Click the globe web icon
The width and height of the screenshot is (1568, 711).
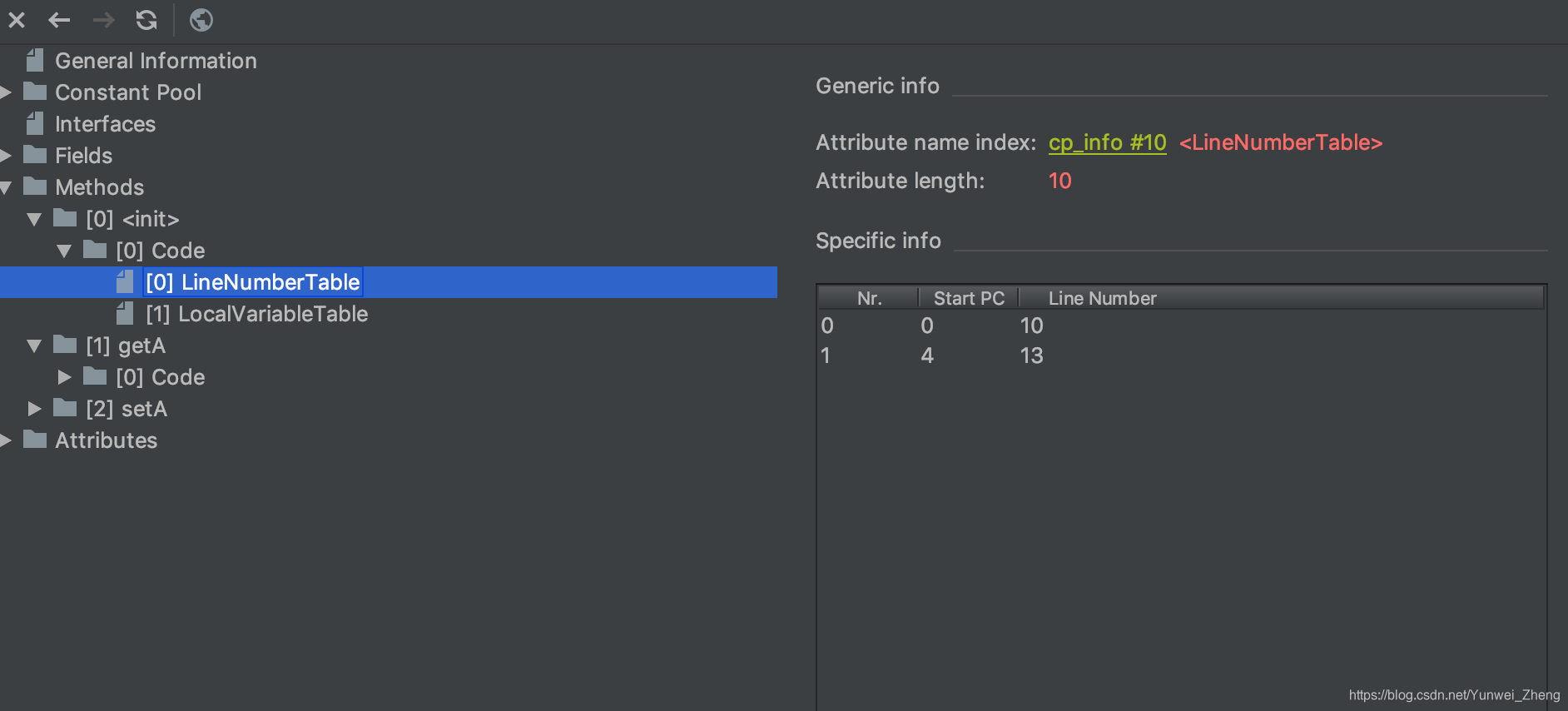[201, 19]
